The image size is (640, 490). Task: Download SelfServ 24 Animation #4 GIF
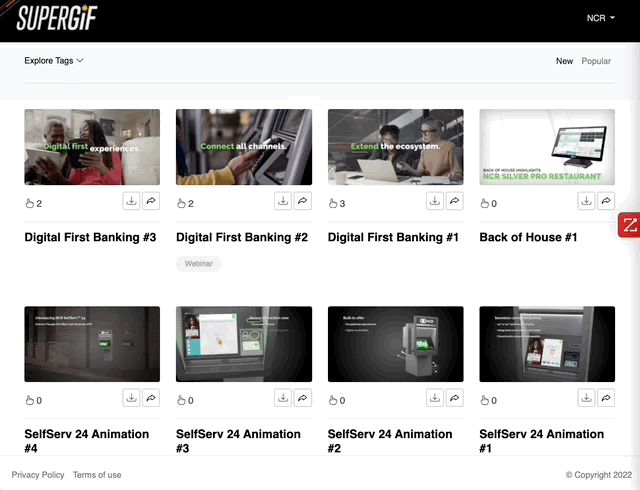click(131, 398)
